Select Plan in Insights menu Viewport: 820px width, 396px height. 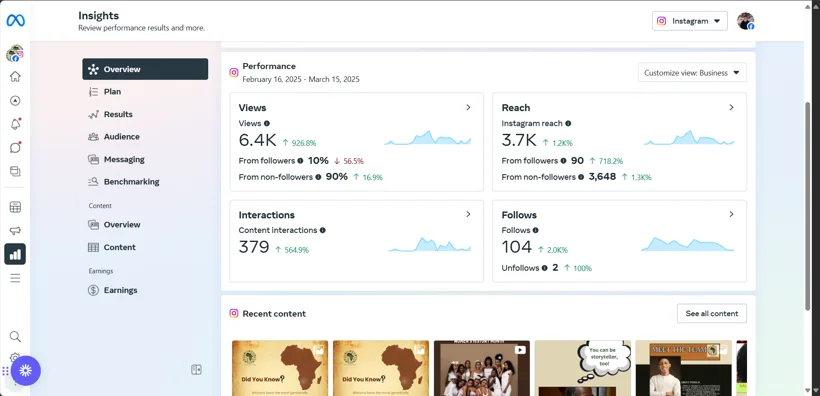pyautogui.click(x=145, y=92)
